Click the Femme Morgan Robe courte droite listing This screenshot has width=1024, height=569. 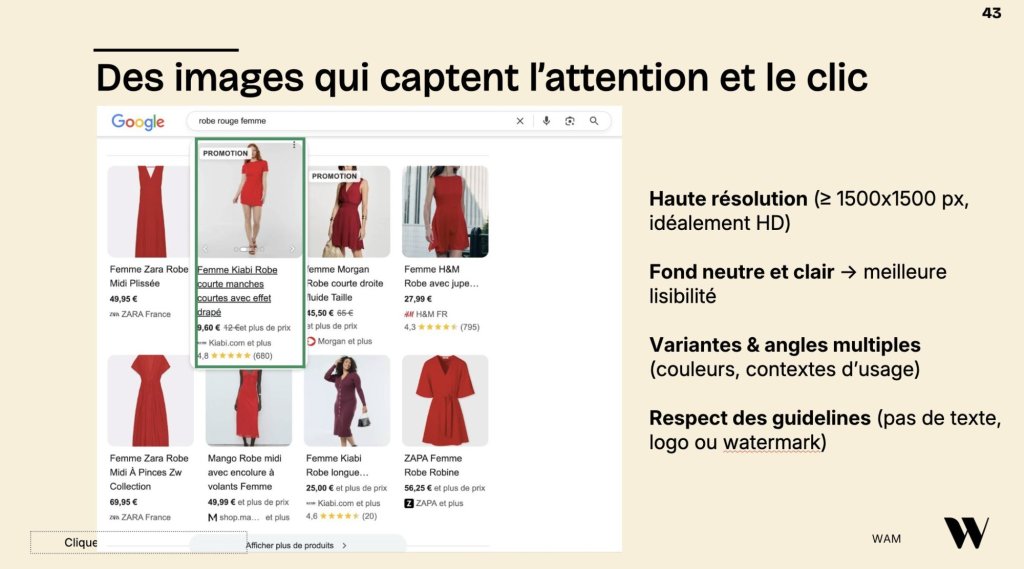345,283
